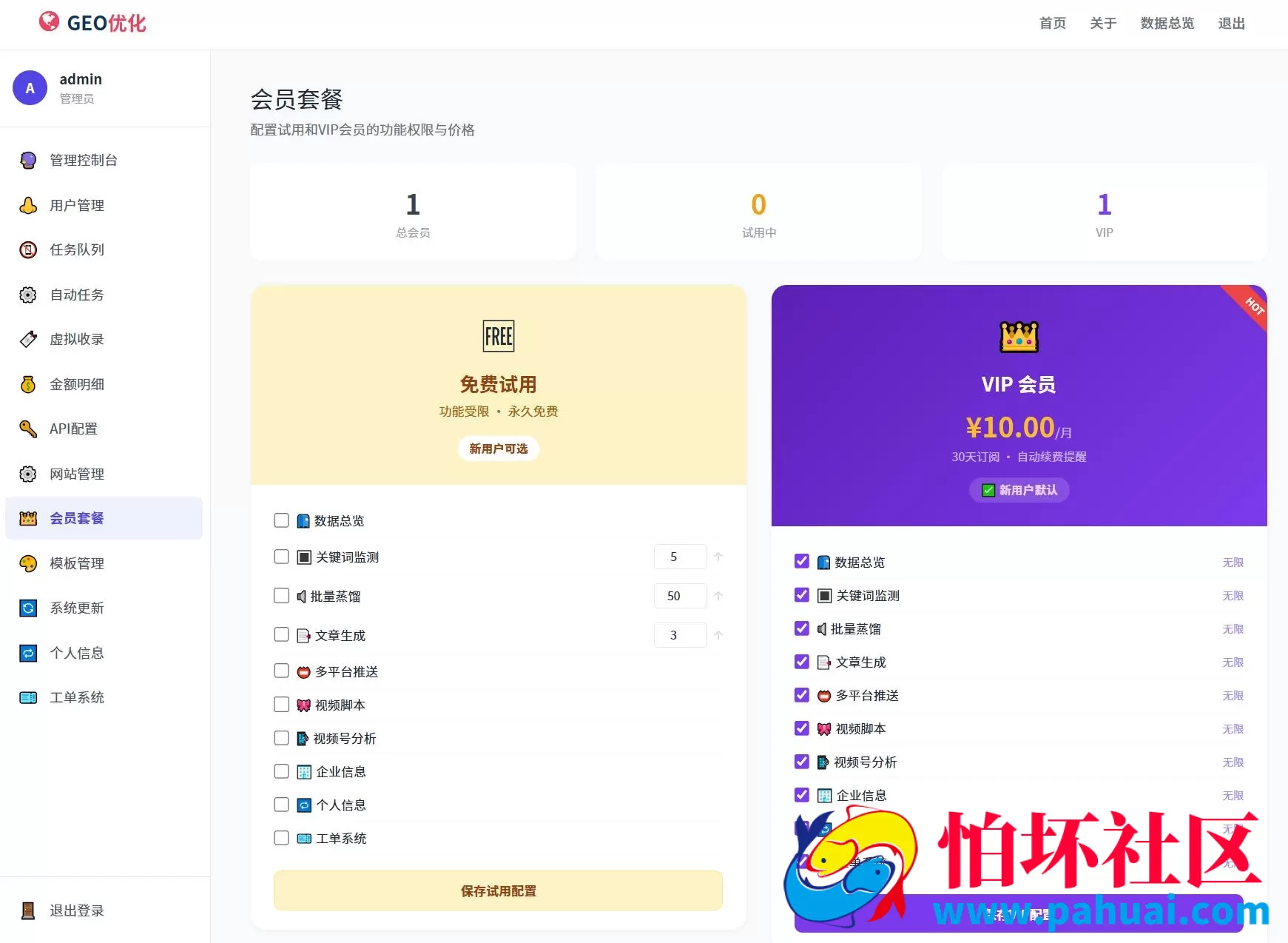The width and height of the screenshot is (1288, 943).
Task: Click the 视频脚本 icon in free trial list
Action: 303,705
